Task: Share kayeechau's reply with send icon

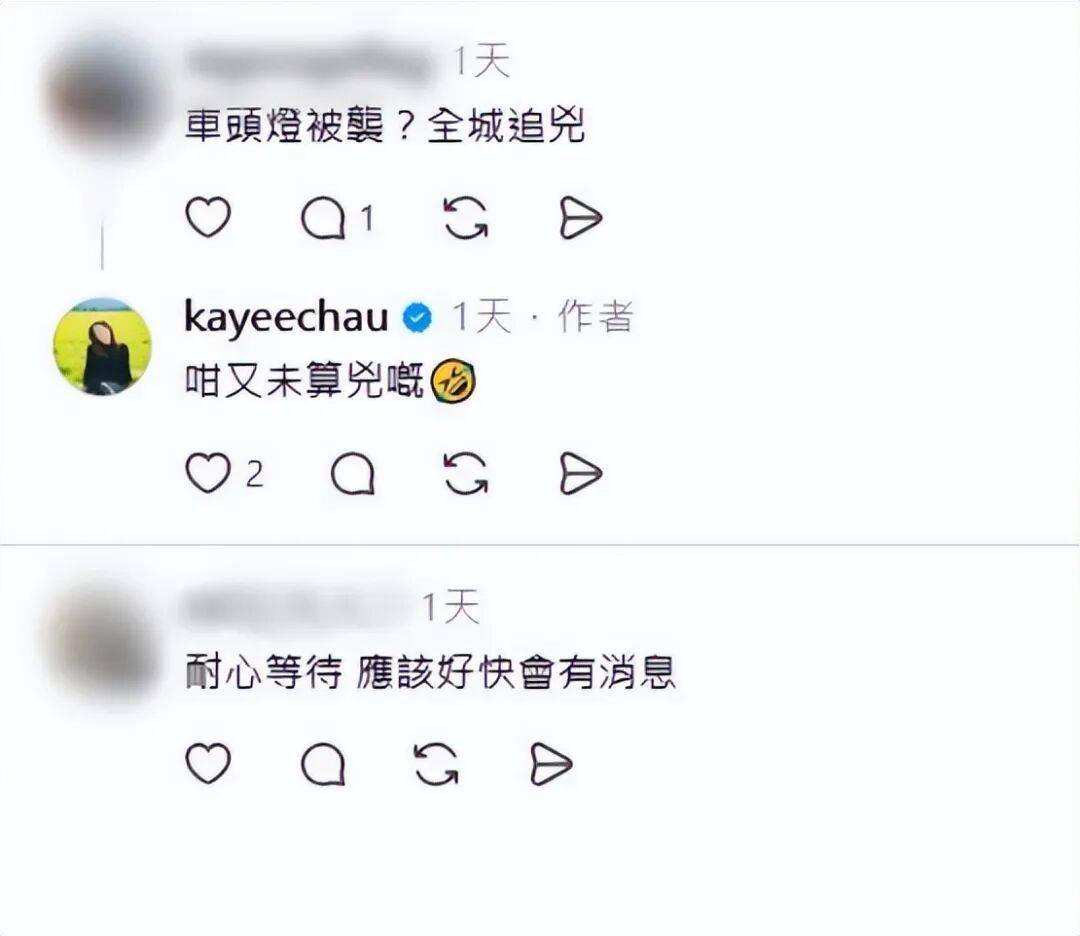Action: (580, 474)
